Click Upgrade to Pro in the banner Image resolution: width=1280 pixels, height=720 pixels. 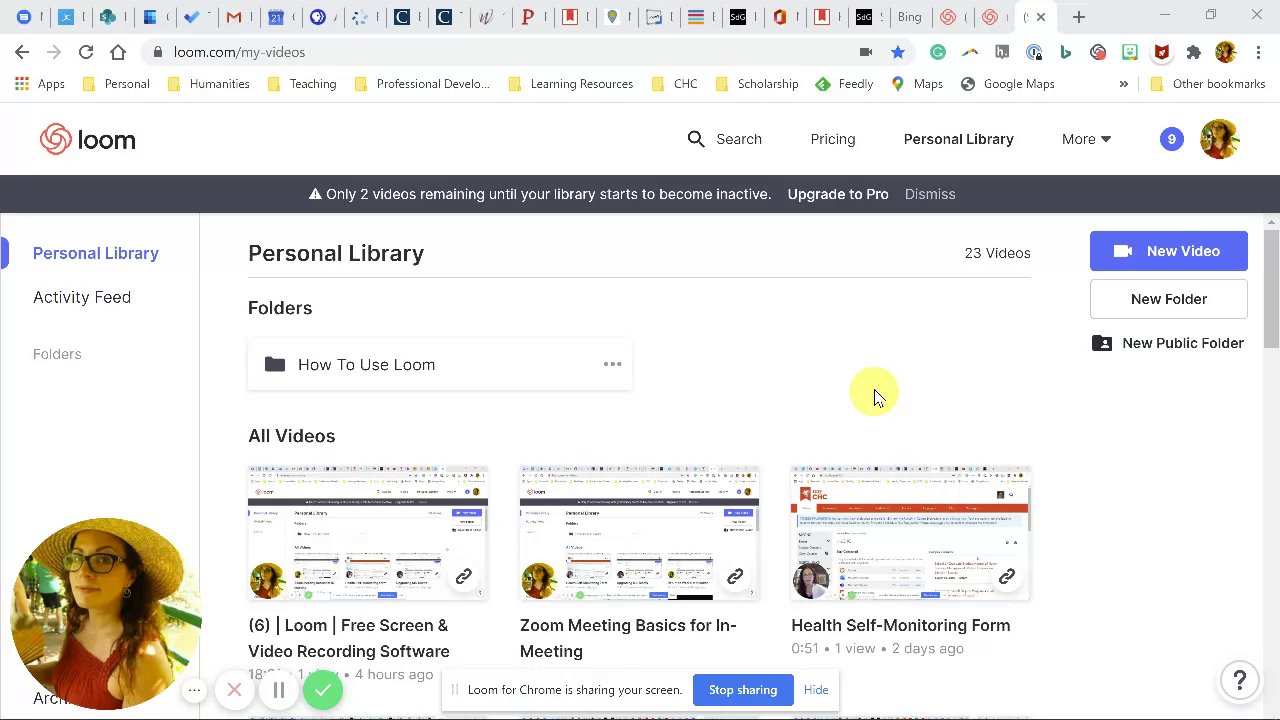click(837, 194)
